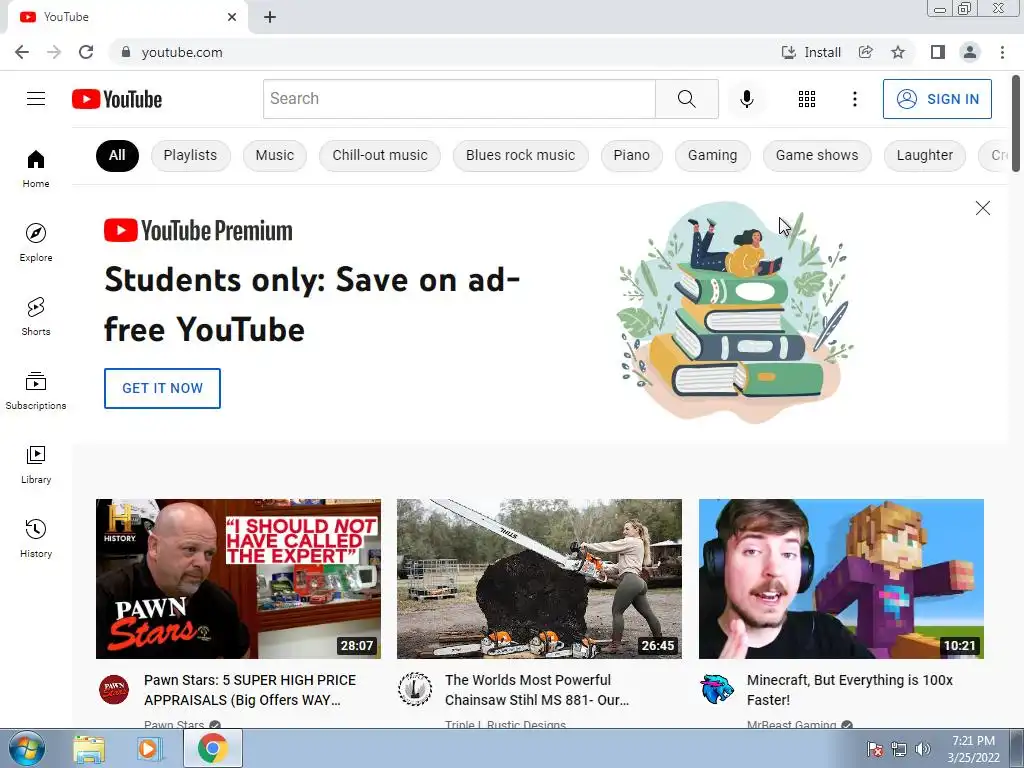Dismiss the YouTube Premium banner
This screenshot has height=768, width=1024.
(x=982, y=208)
